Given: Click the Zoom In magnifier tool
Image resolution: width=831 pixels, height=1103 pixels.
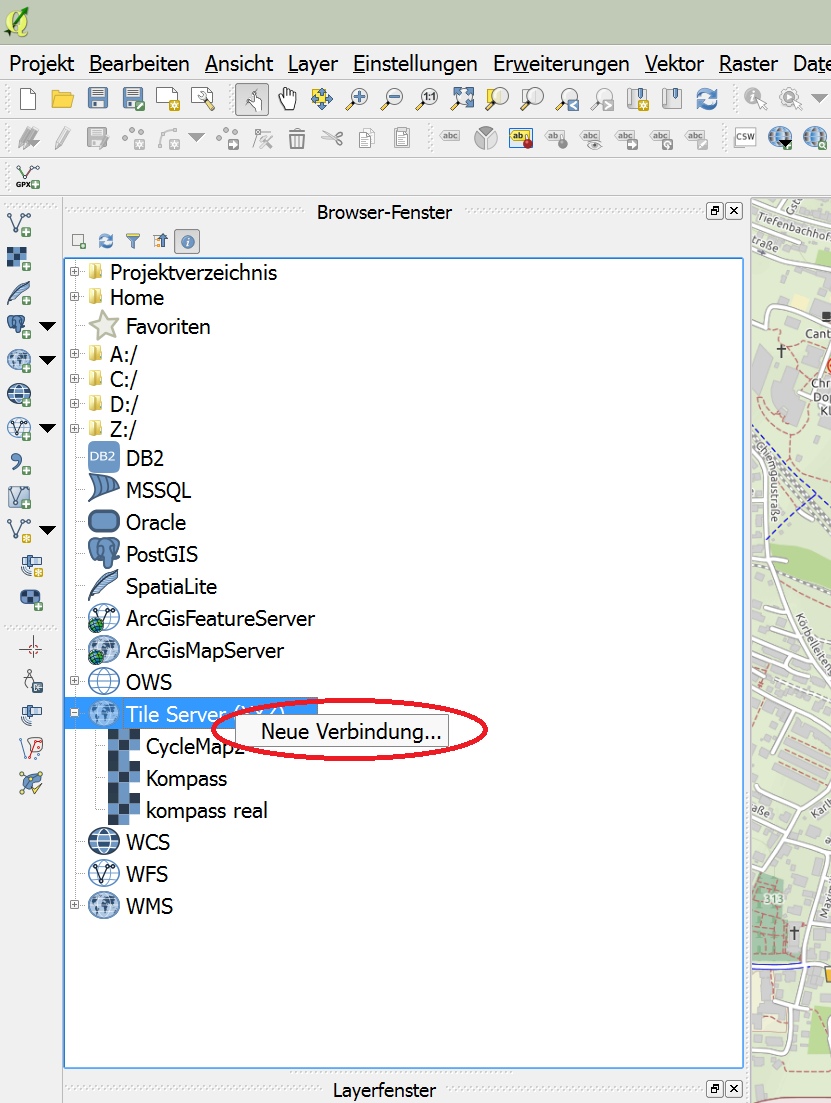Looking at the screenshot, I should (x=356, y=99).
